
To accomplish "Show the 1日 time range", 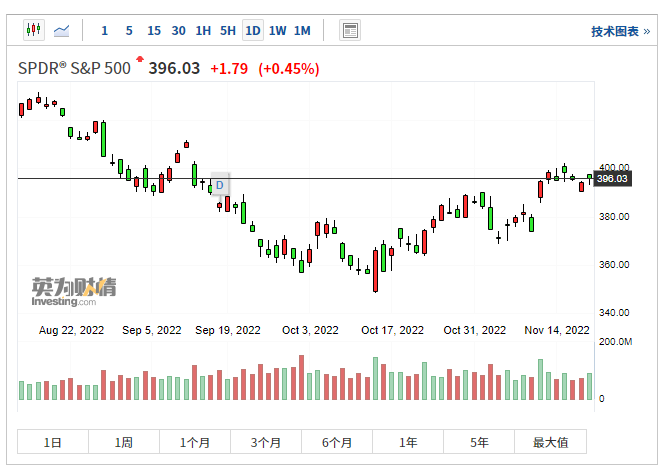I will pyautogui.click(x=53, y=442).
